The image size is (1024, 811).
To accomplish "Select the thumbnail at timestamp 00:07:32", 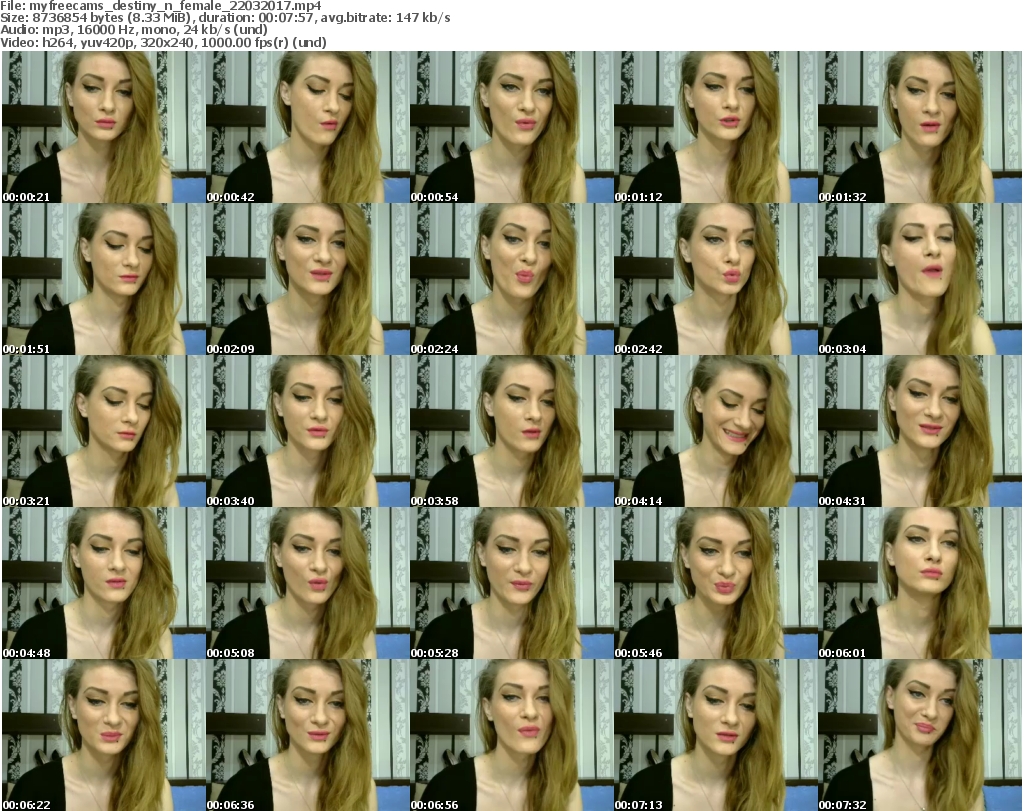I will [919, 735].
